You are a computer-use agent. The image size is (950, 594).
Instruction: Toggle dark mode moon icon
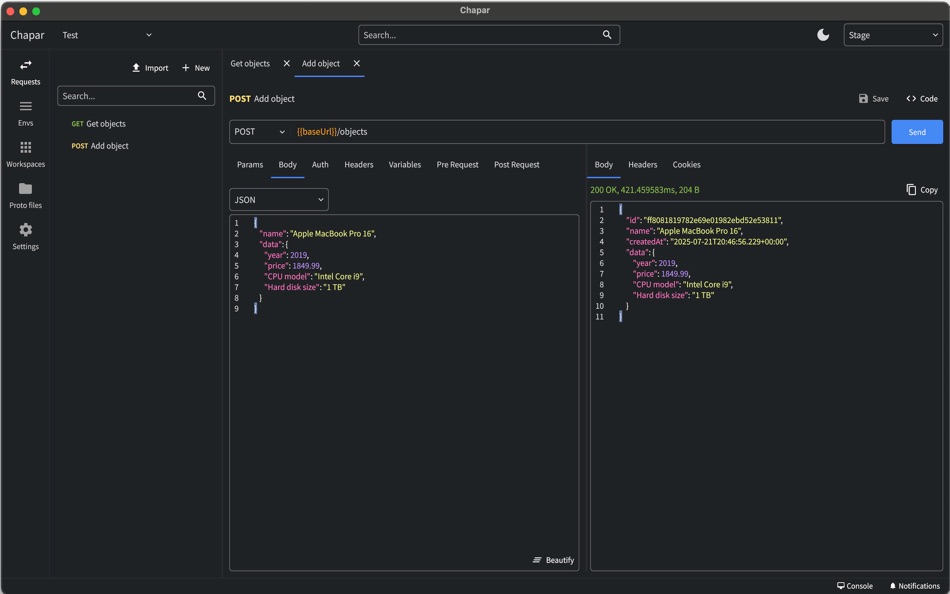823,35
